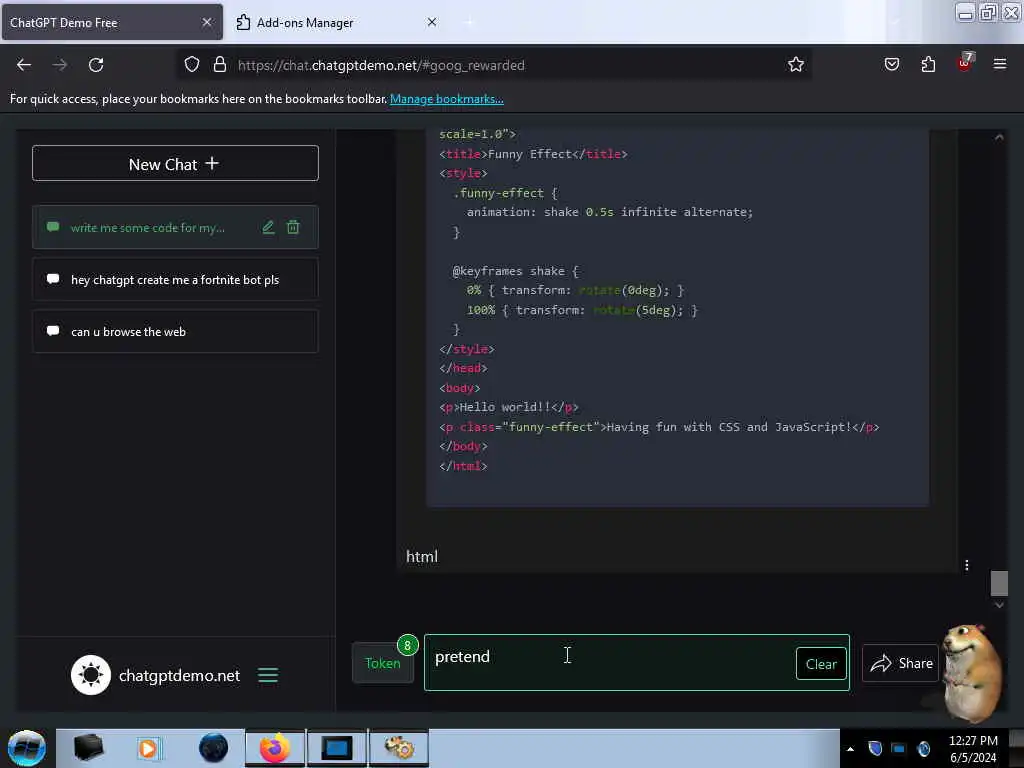
Task: Bookmark this page with the star icon
Action: [x=795, y=65]
